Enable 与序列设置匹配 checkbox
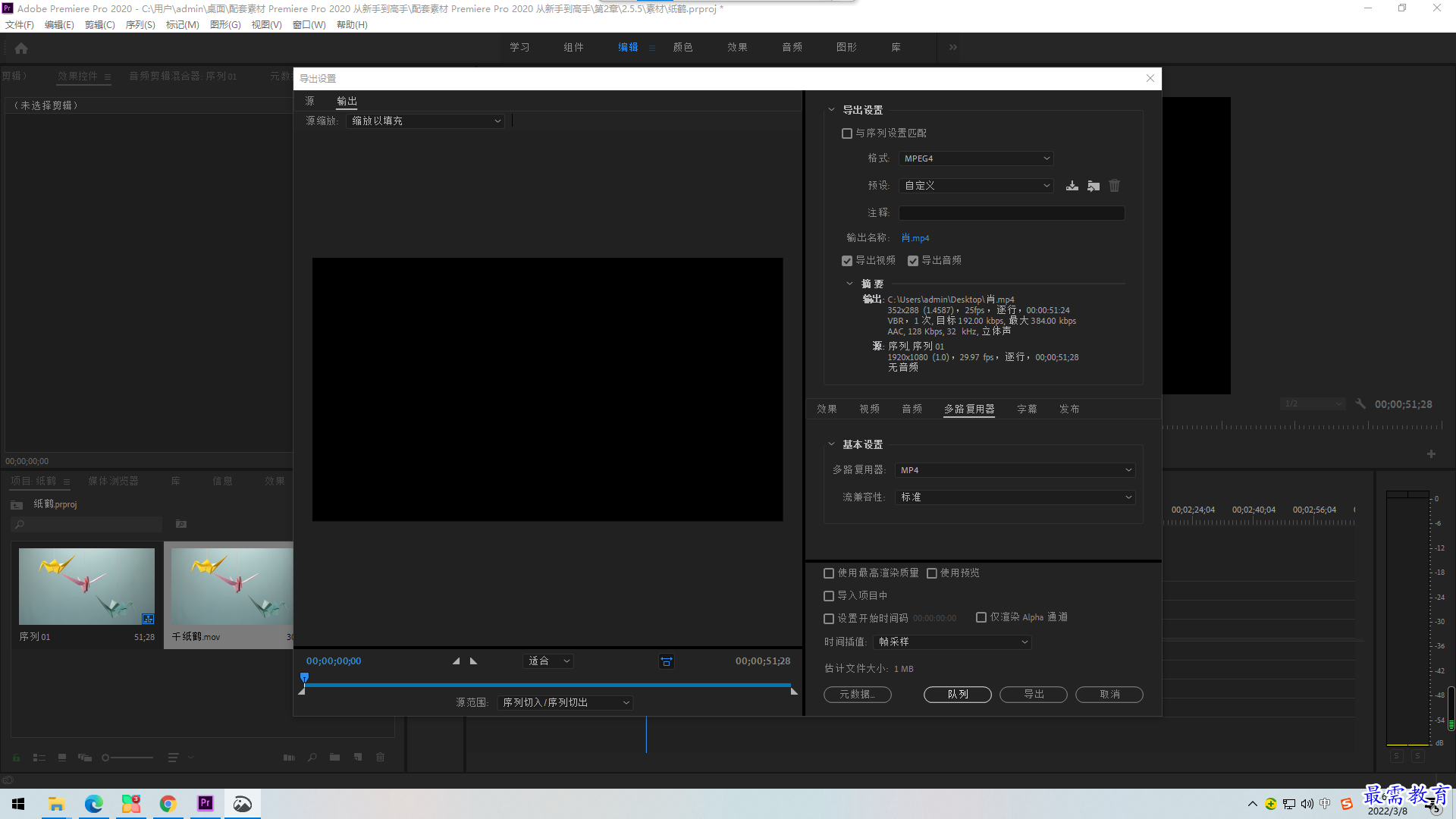 pyautogui.click(x=847, y=133)
